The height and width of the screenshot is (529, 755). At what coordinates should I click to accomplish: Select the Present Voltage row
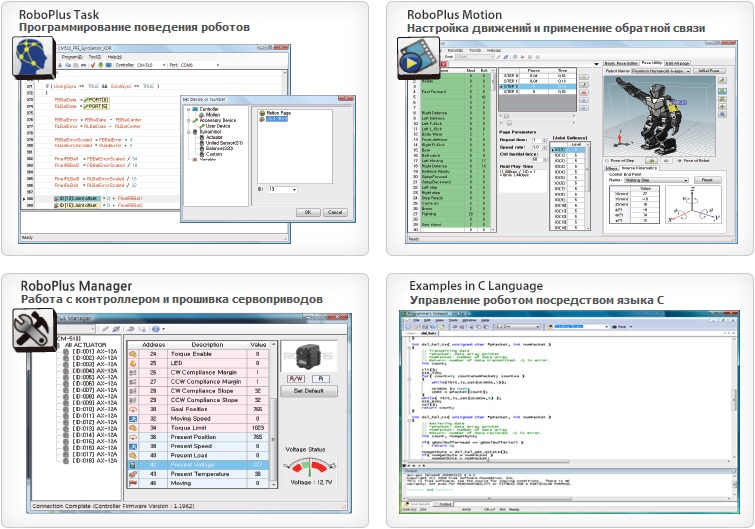(200, 465)
